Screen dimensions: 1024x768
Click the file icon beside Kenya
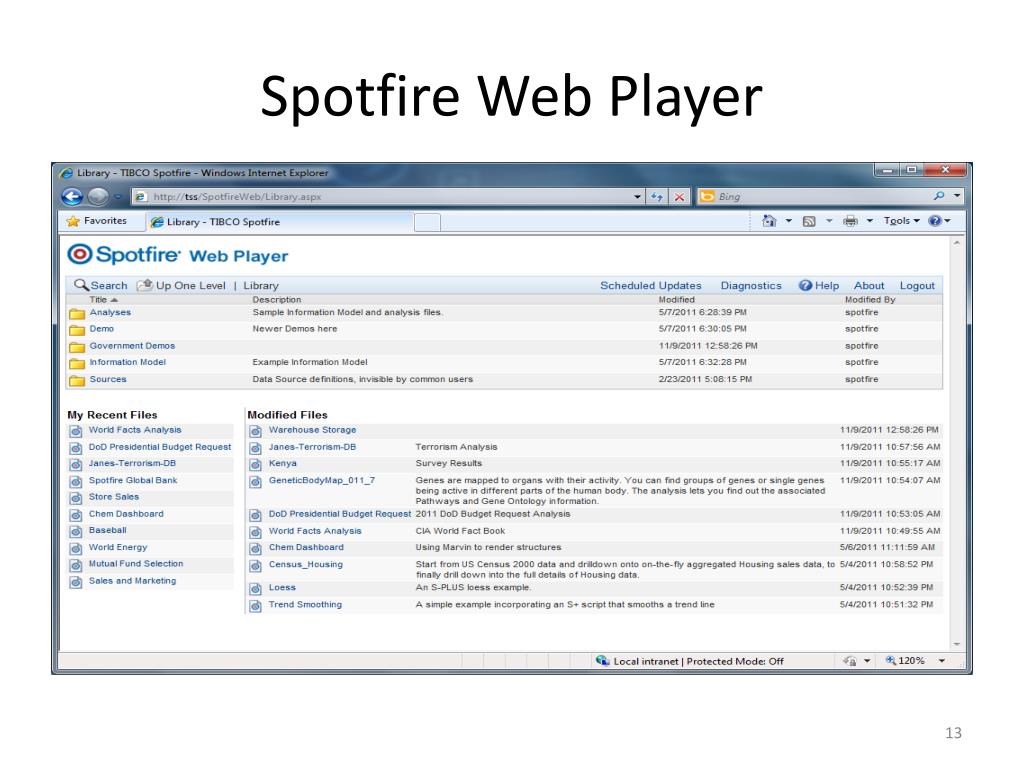pyautogui.click(x=255, y=464)
